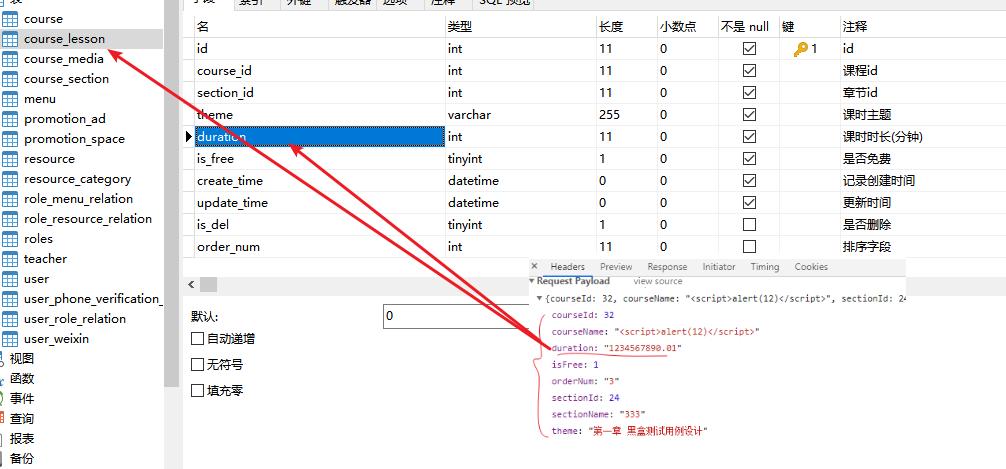This screenshot has width=1006, height=469.
Task: Click the table icon beside resource_category
Action: (x=10, y=179)
